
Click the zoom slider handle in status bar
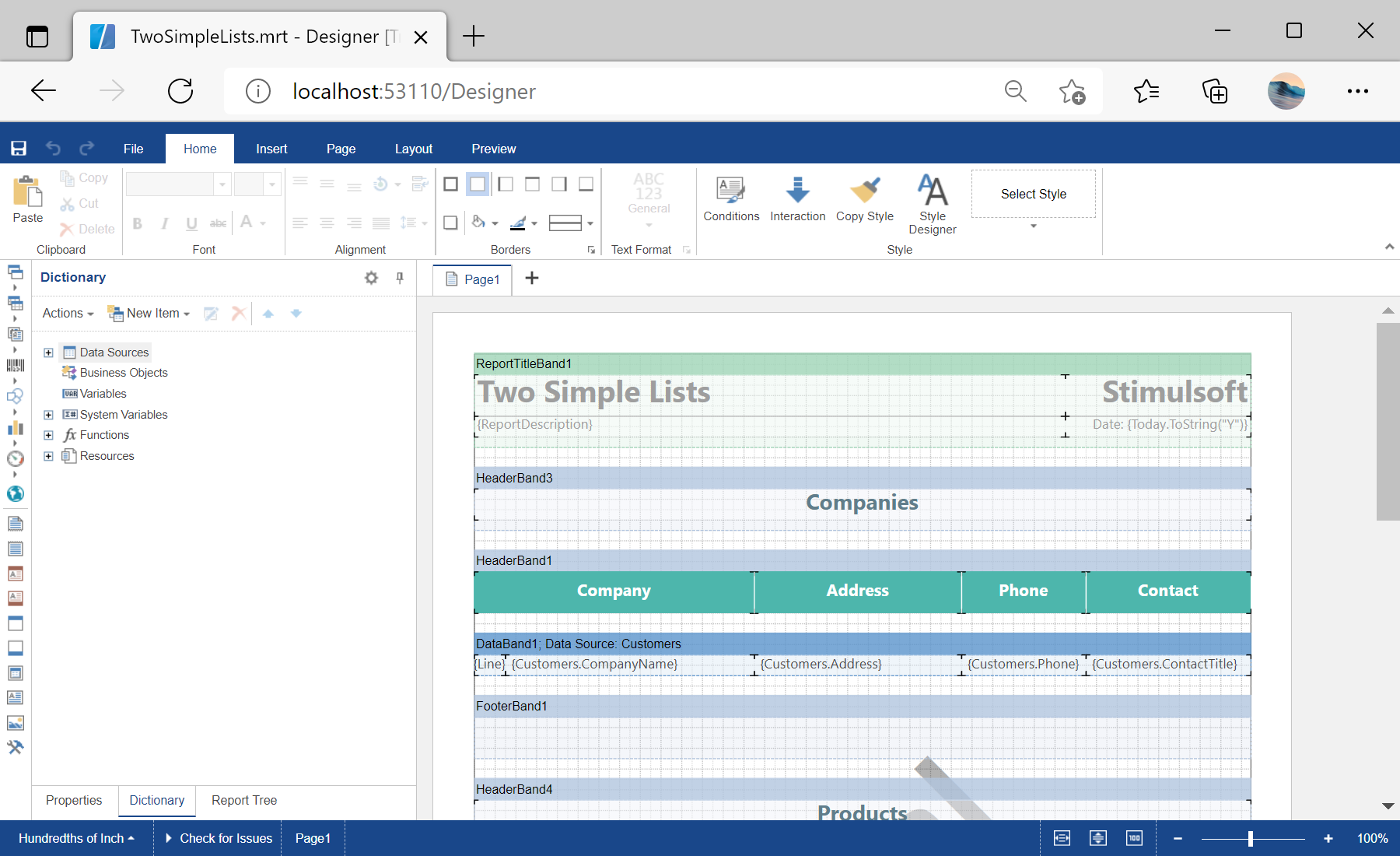(x=1251, y=838)
